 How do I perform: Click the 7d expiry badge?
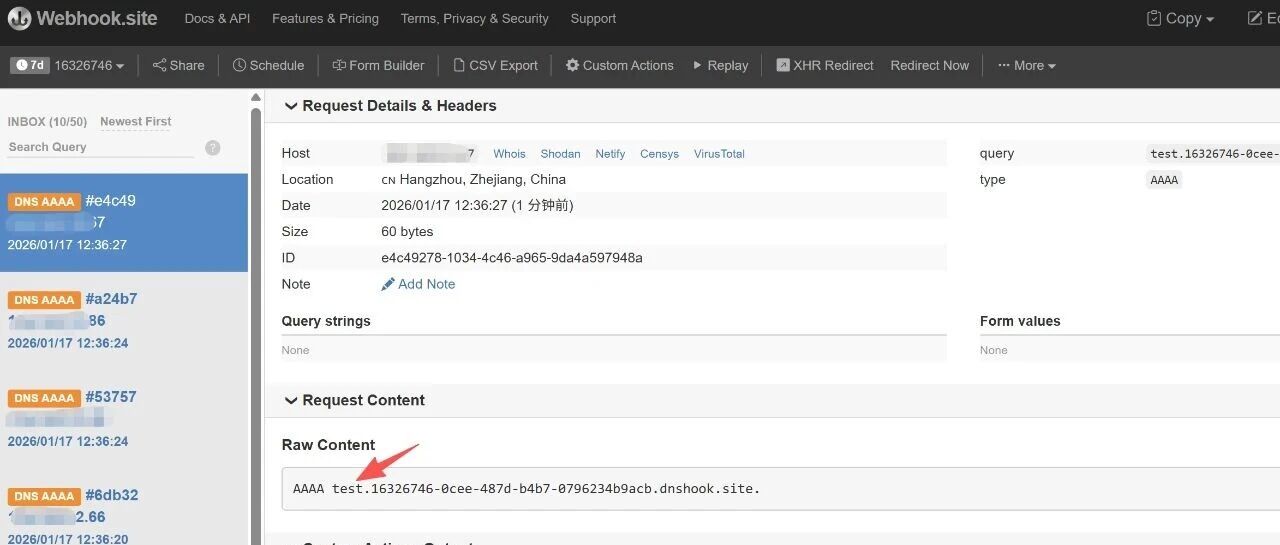29,65
